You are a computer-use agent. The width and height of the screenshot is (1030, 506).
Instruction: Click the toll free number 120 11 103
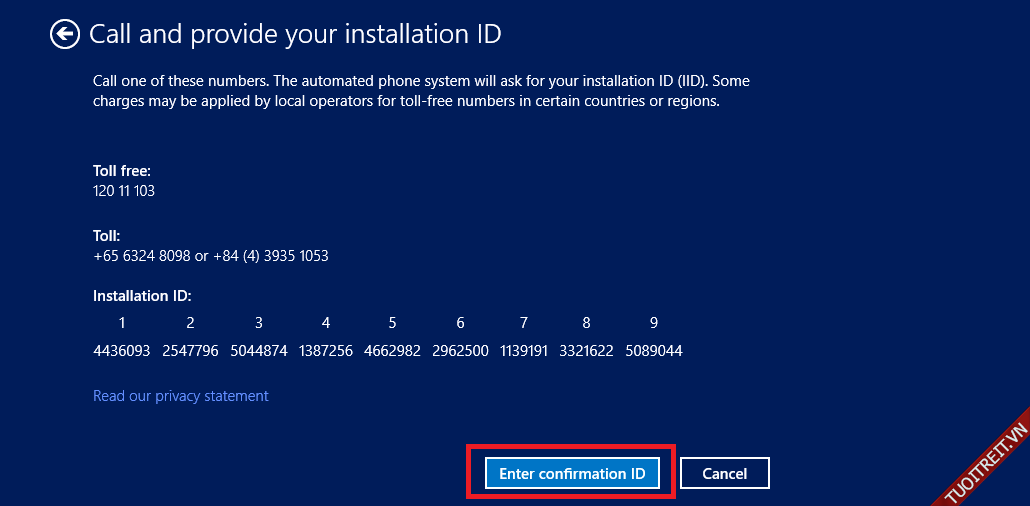pos(123,191)
